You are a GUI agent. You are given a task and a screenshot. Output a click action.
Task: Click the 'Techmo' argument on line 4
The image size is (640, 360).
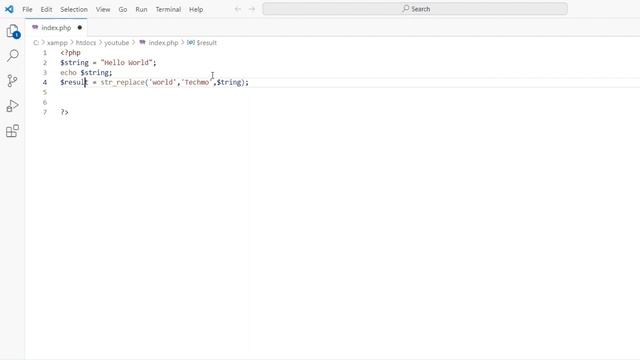click(197, 82)
